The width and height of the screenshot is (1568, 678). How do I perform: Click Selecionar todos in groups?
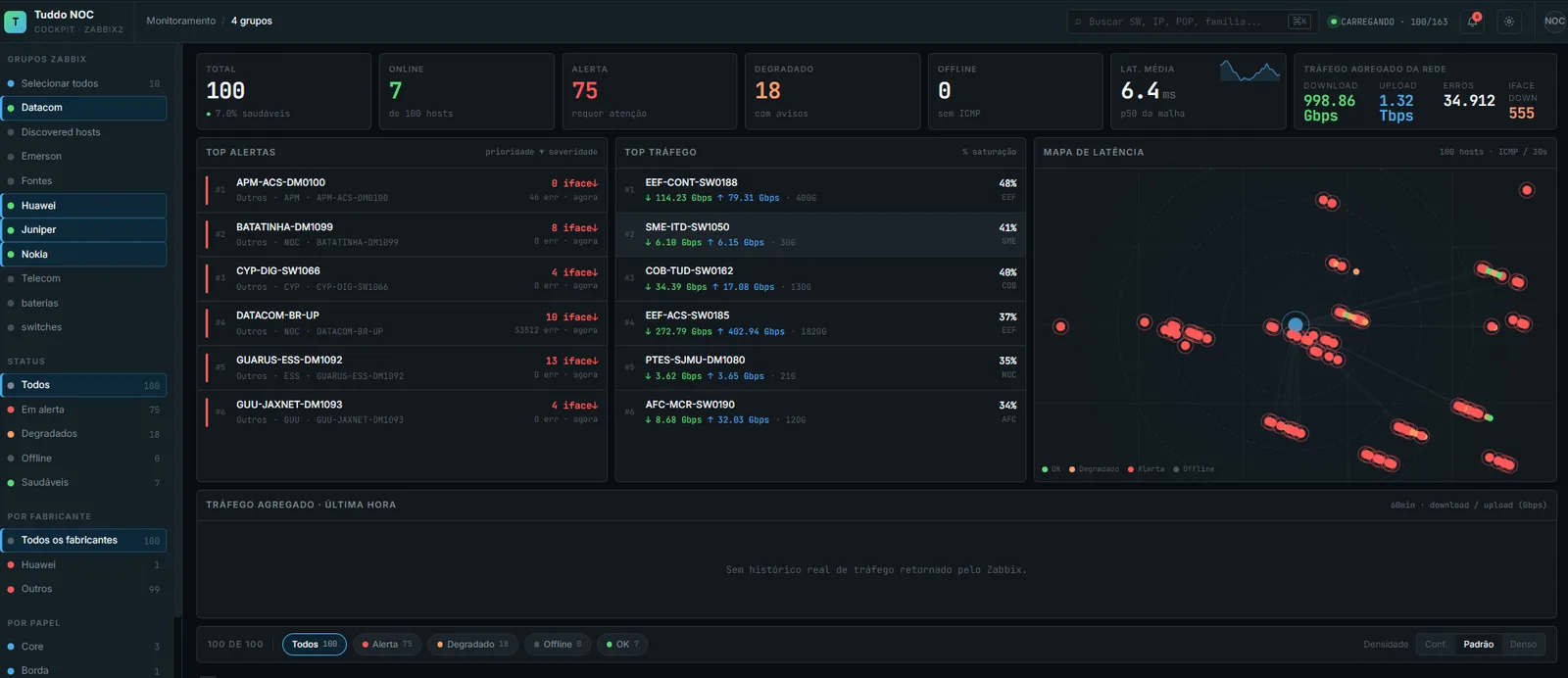click(84, 83)
